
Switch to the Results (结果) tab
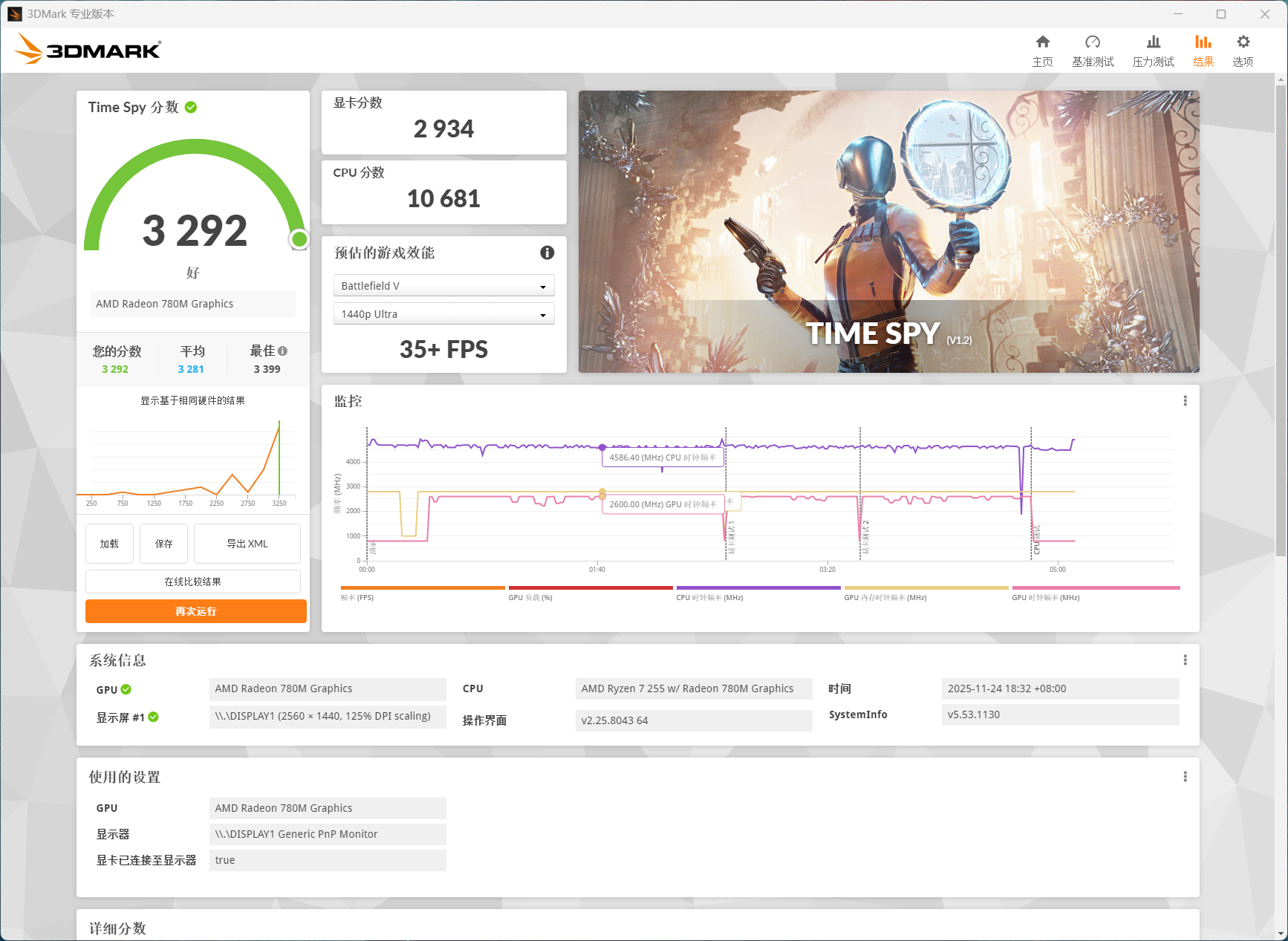click(x=1203, y=51)
